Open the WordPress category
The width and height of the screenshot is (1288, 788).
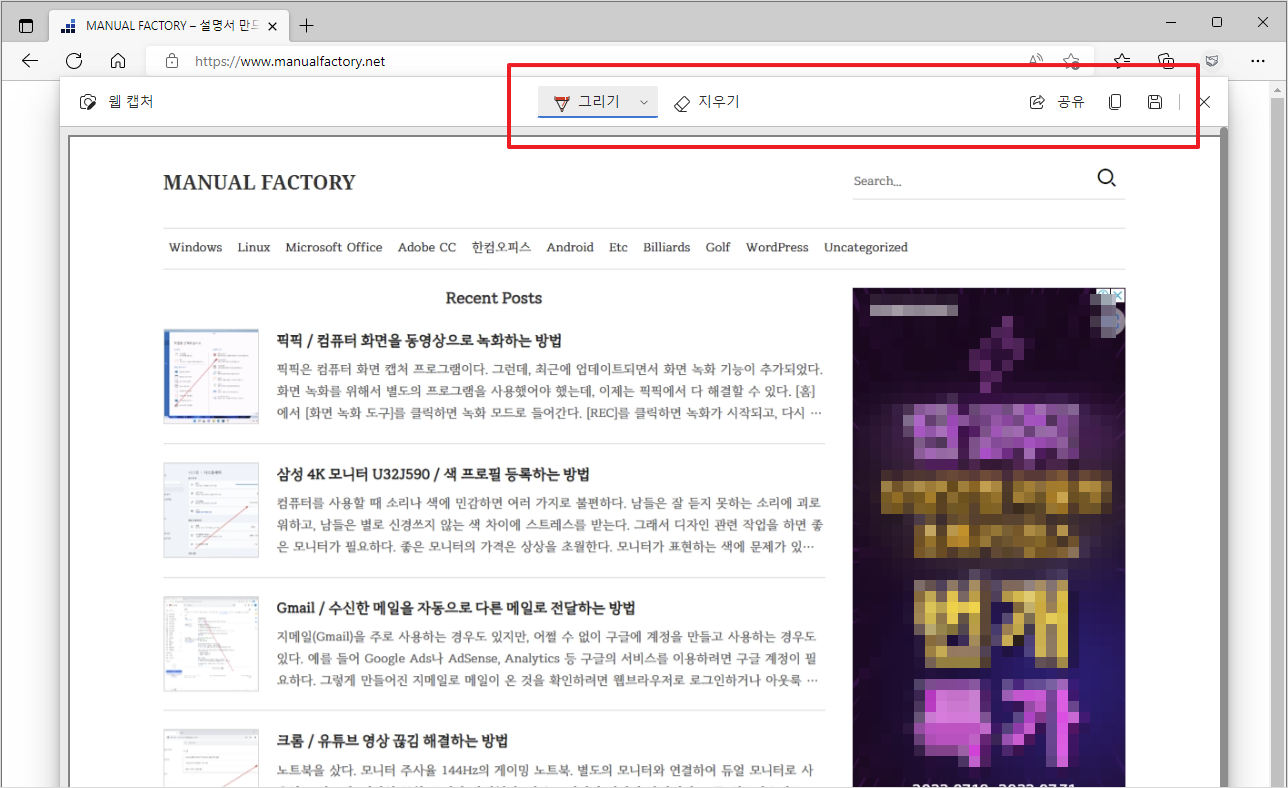(777, 247)
